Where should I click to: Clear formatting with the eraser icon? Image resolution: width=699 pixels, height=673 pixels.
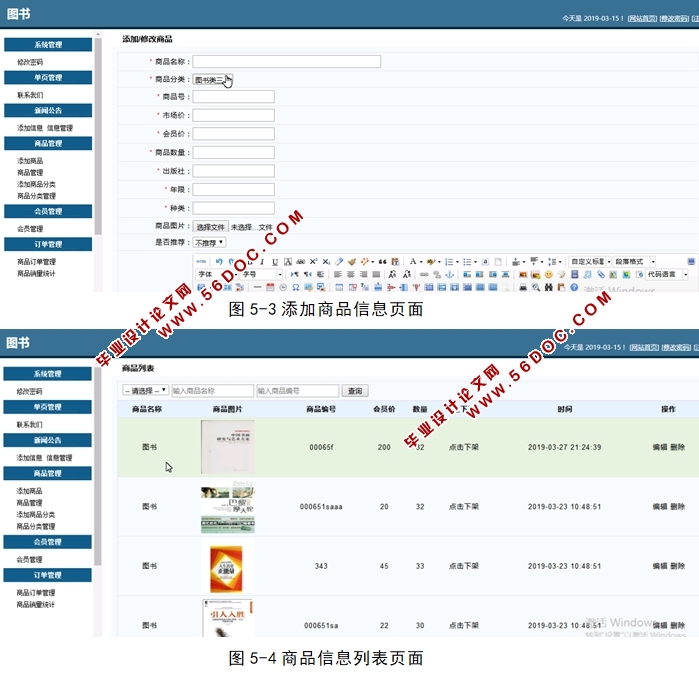click(x=339, y=262)
